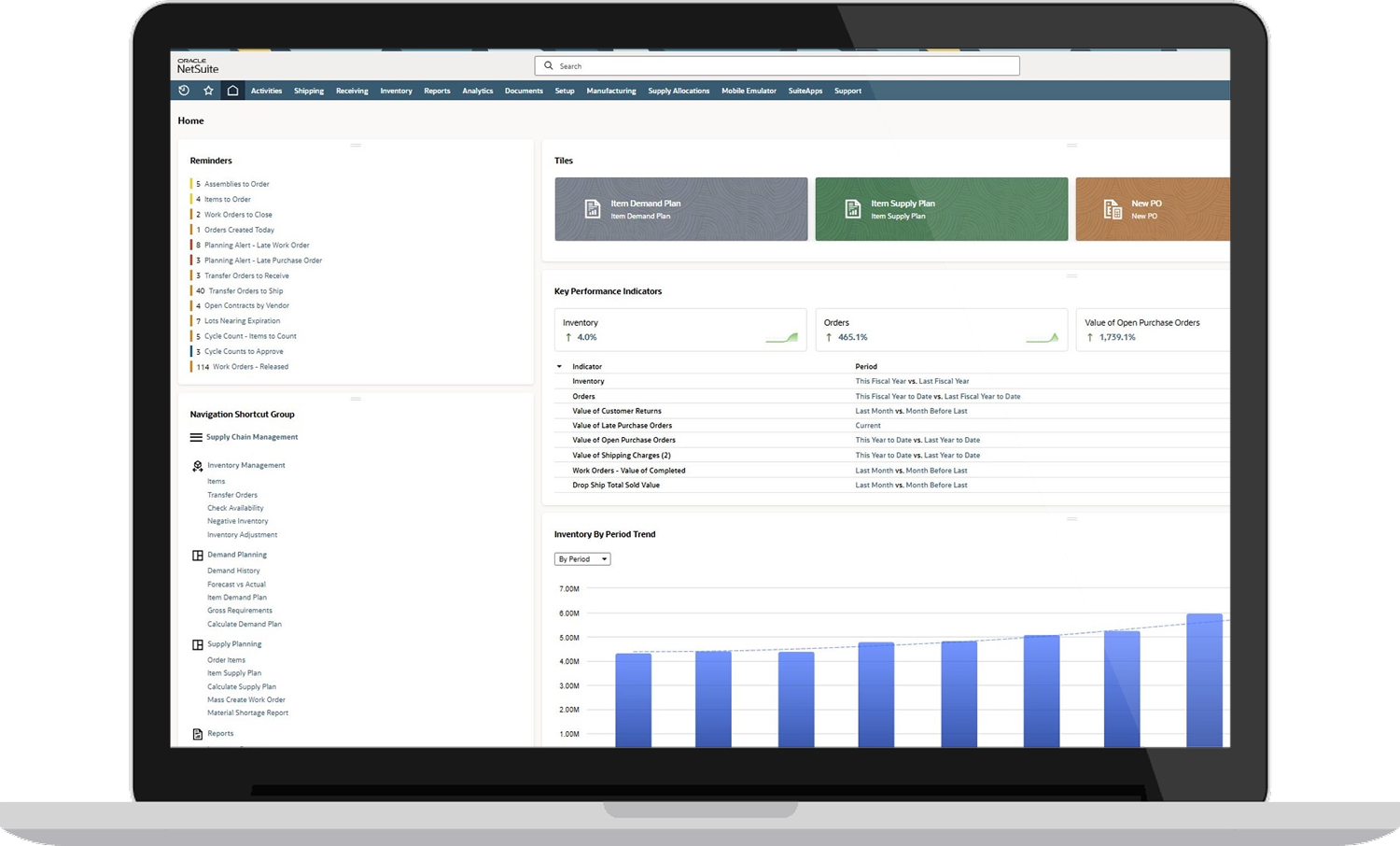Open the Supply Allocations menu
Viewport: 1400px width, 846px height.
[679, 91]
